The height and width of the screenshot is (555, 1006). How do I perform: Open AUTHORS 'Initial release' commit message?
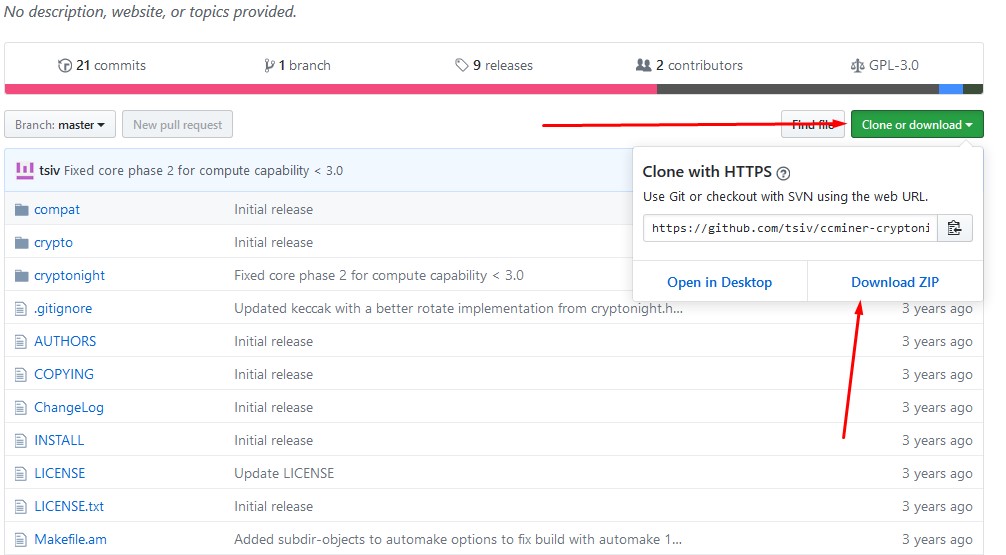273,341
